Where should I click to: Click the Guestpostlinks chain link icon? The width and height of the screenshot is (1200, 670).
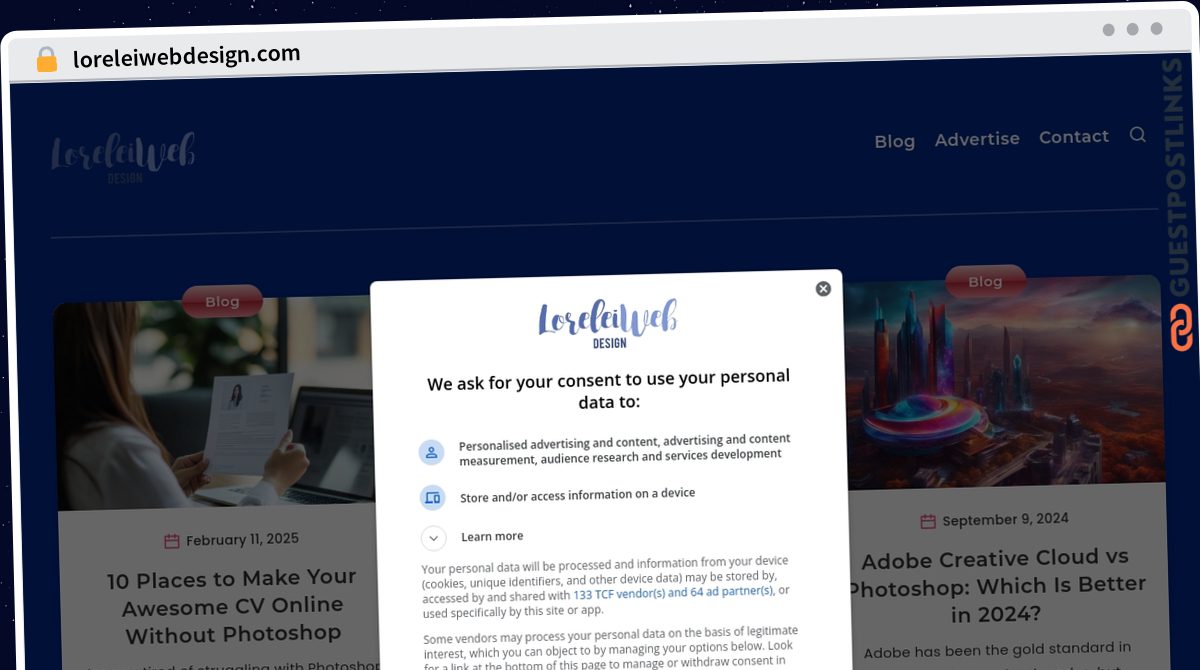point(1181,328)
